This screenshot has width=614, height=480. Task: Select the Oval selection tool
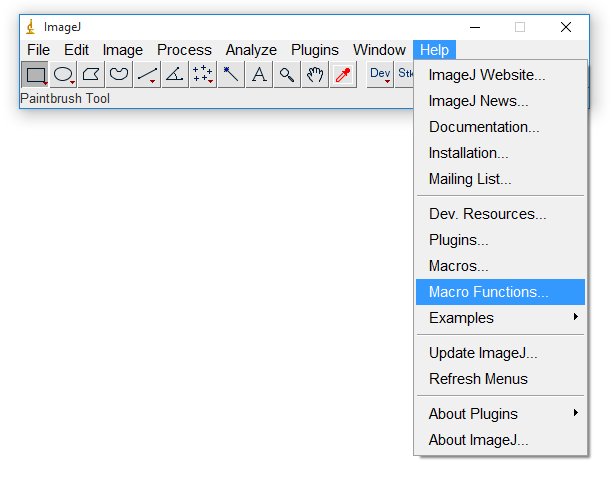pos(63,74)
